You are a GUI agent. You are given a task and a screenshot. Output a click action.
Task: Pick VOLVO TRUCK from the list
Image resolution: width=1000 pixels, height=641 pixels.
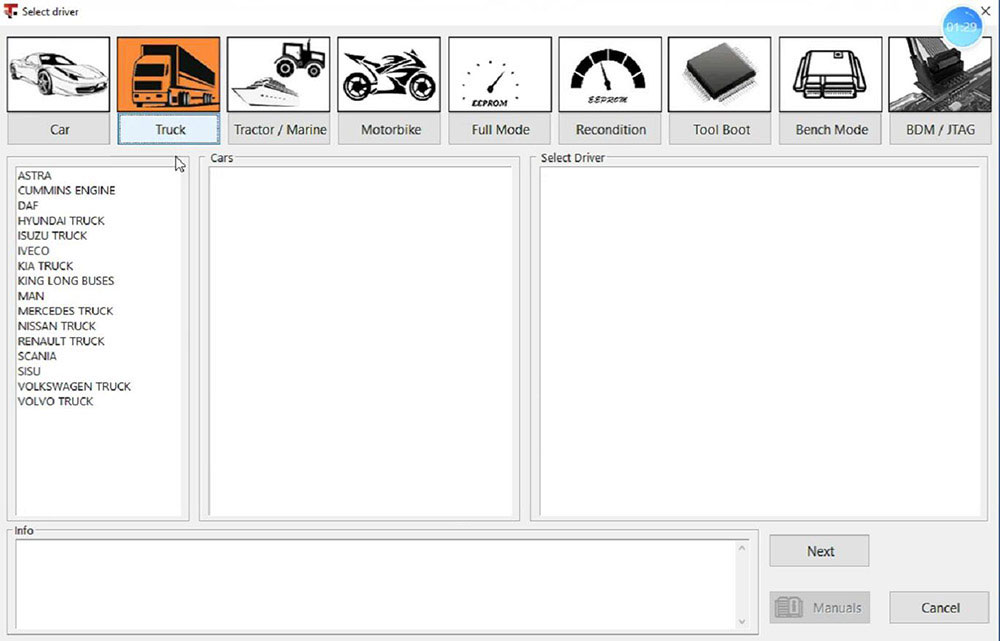click(x=55, y=401)
